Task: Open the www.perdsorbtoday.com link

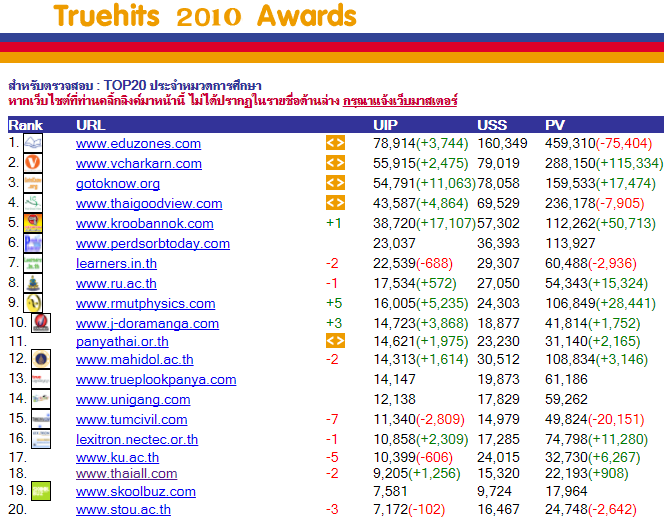Action: (x=153, y=243)
